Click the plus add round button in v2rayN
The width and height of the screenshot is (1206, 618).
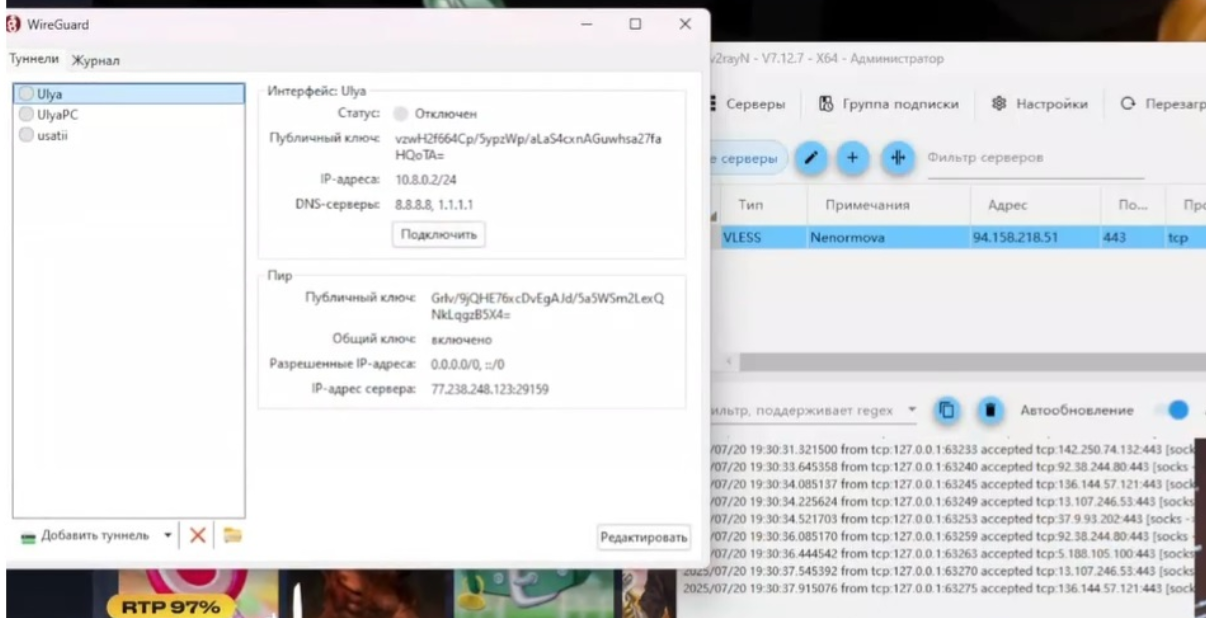852,158
